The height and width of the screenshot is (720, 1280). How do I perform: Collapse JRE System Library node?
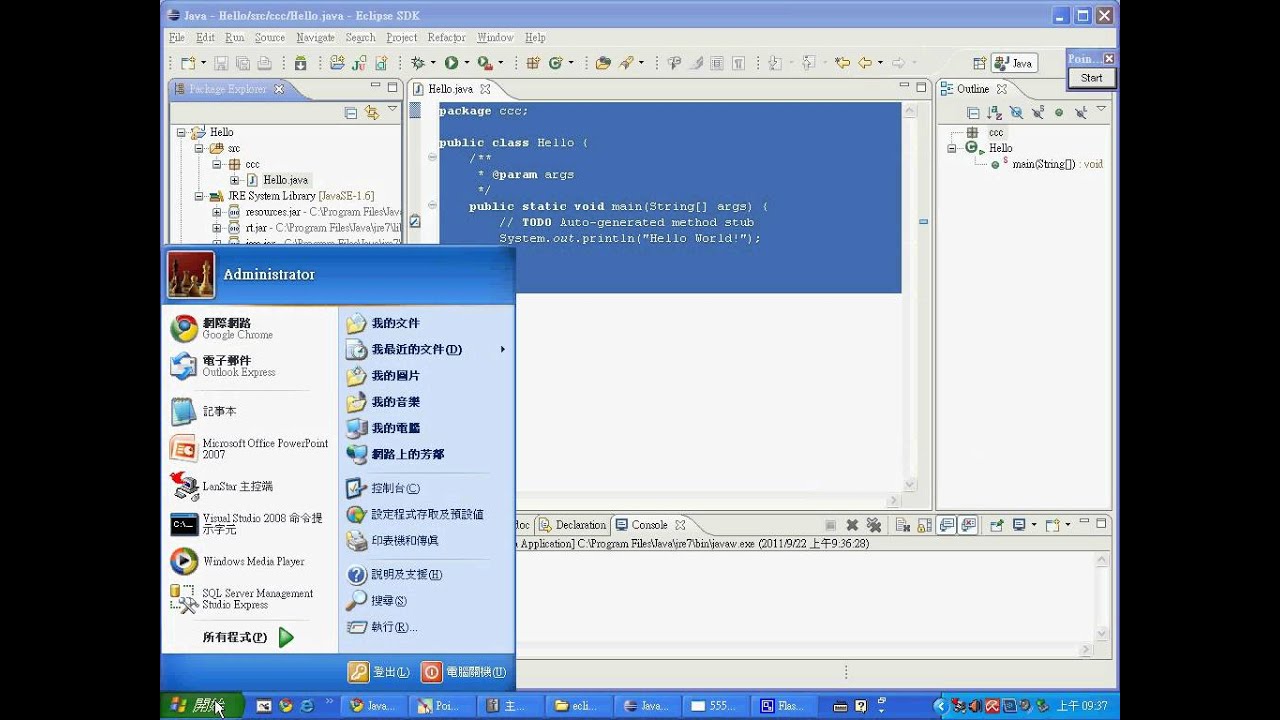pyautogui.click(x=199, y=196)
